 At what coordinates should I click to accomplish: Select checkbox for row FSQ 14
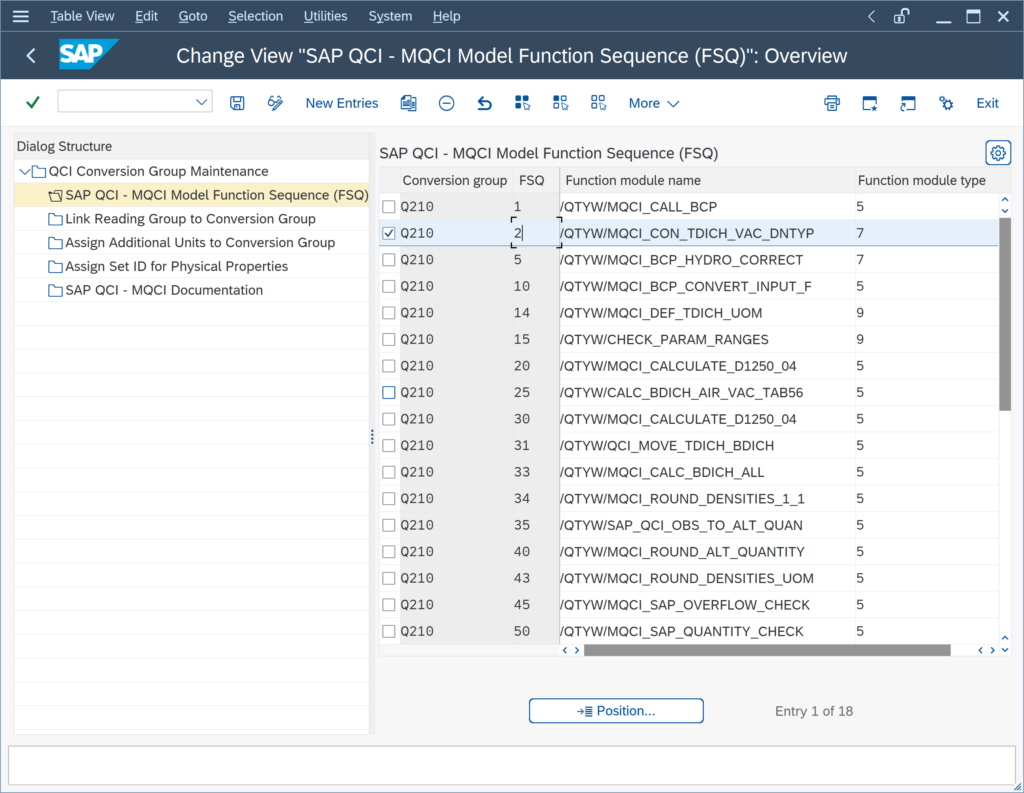coord(389,313)
